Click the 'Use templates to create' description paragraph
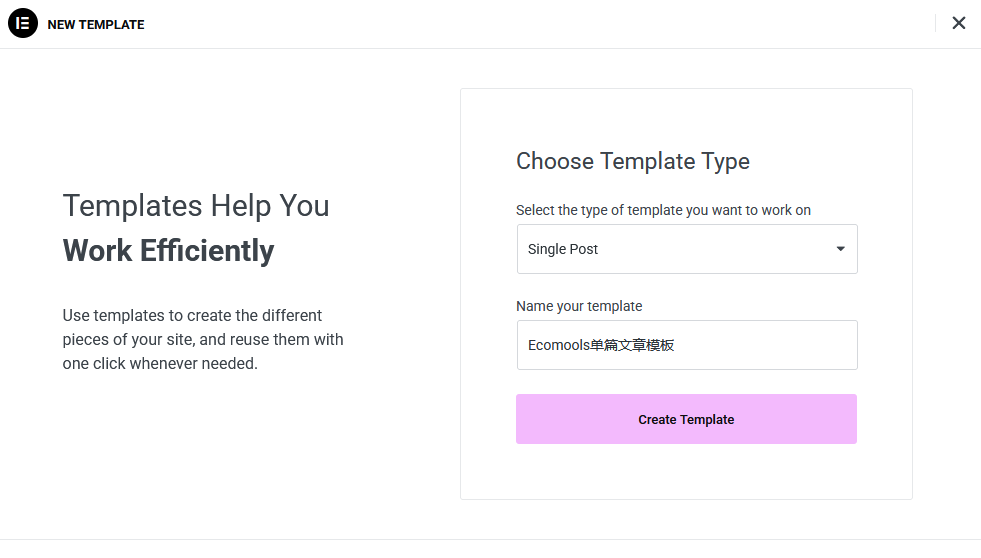The image size is (981, 558). pos(202,339)
